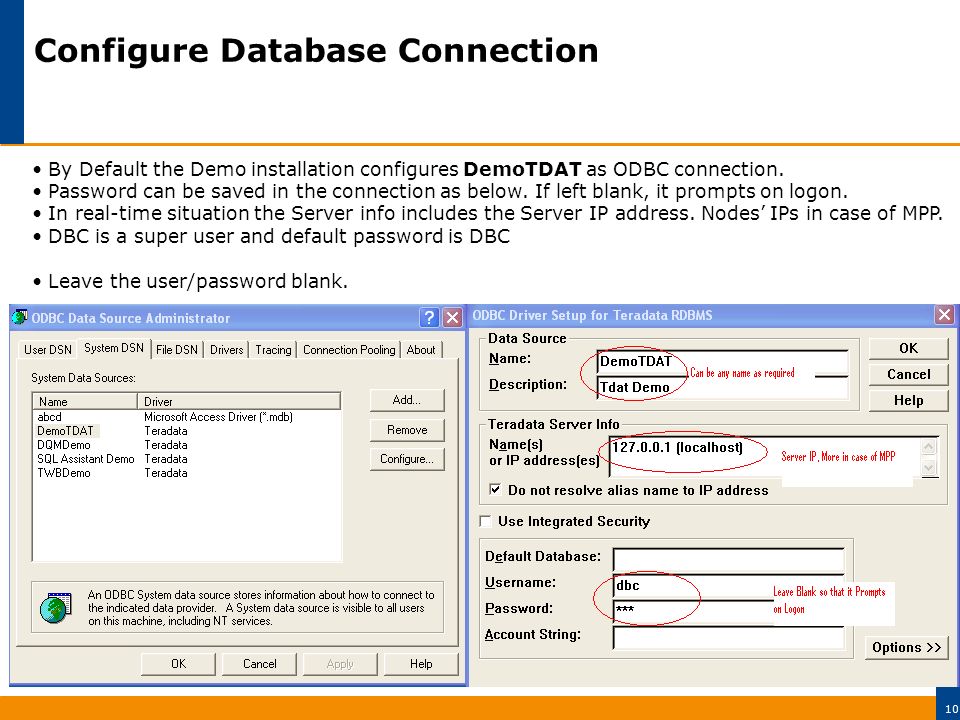Switch to the File DSN tab
The width and height of the screenshot is (960, 720).
pyautogui.click(x=177, y=350)
